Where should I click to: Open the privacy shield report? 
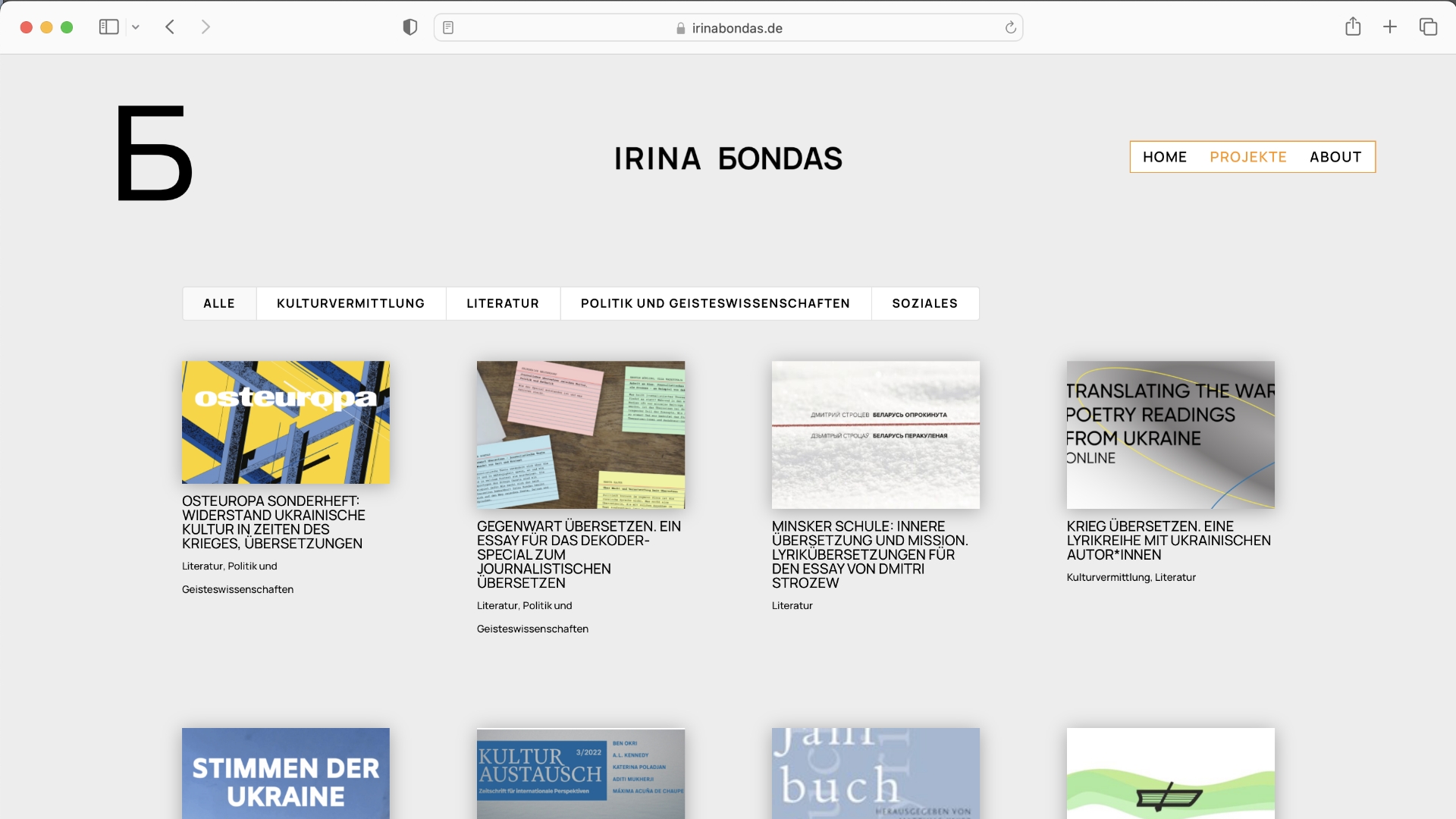(x=409, y=27)
